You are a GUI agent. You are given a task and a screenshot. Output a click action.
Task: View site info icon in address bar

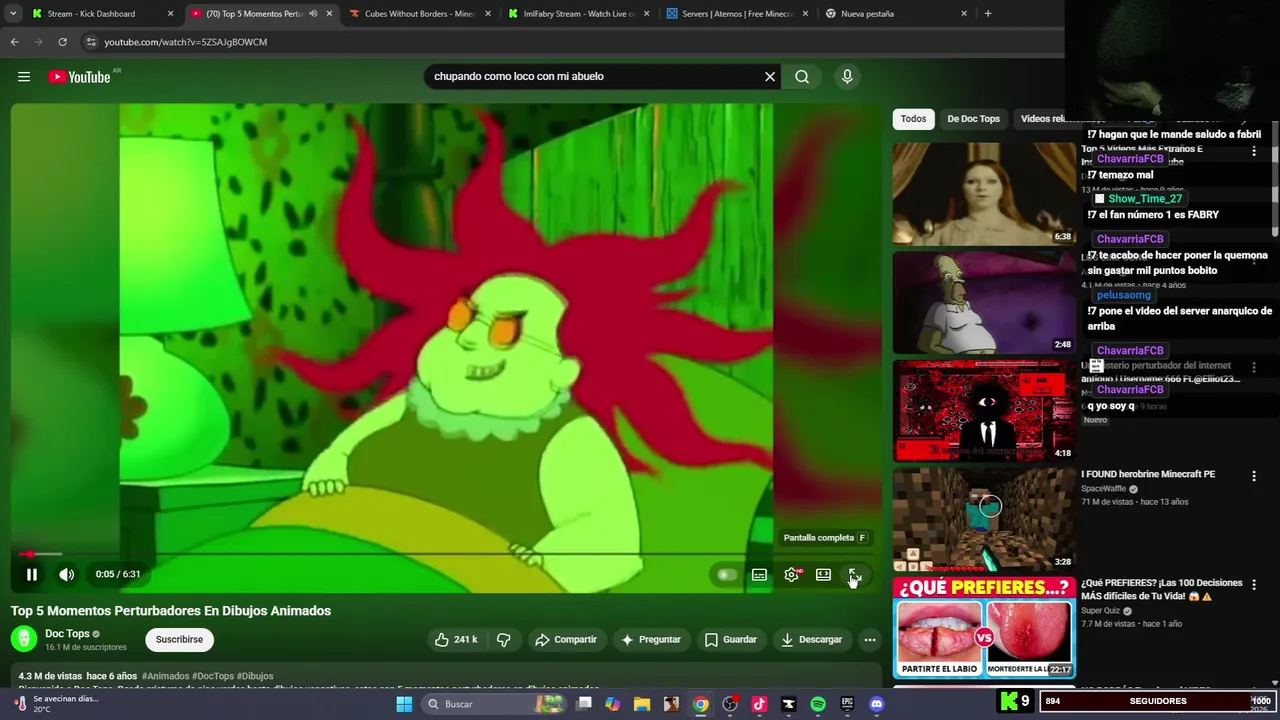tap(91, 42)
